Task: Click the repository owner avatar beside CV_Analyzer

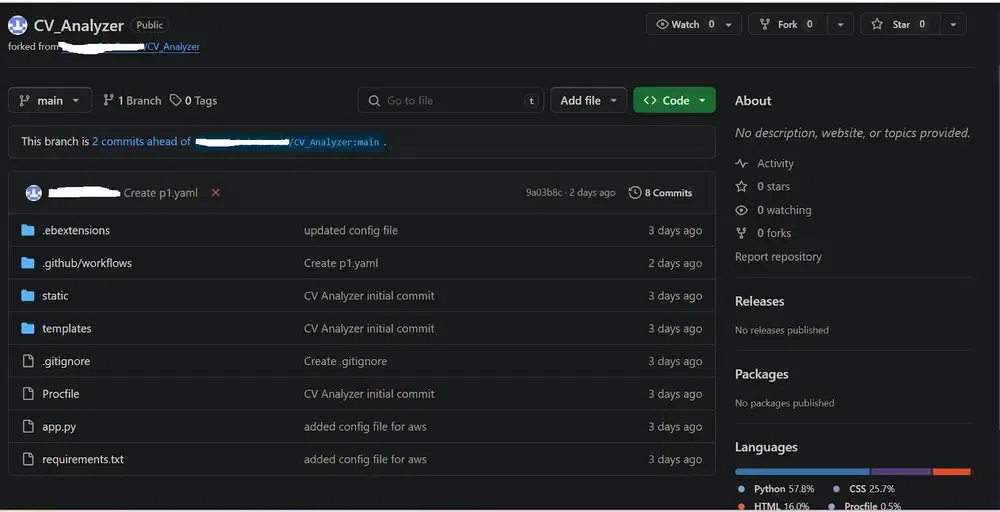Action: click(x=18, y=26)
